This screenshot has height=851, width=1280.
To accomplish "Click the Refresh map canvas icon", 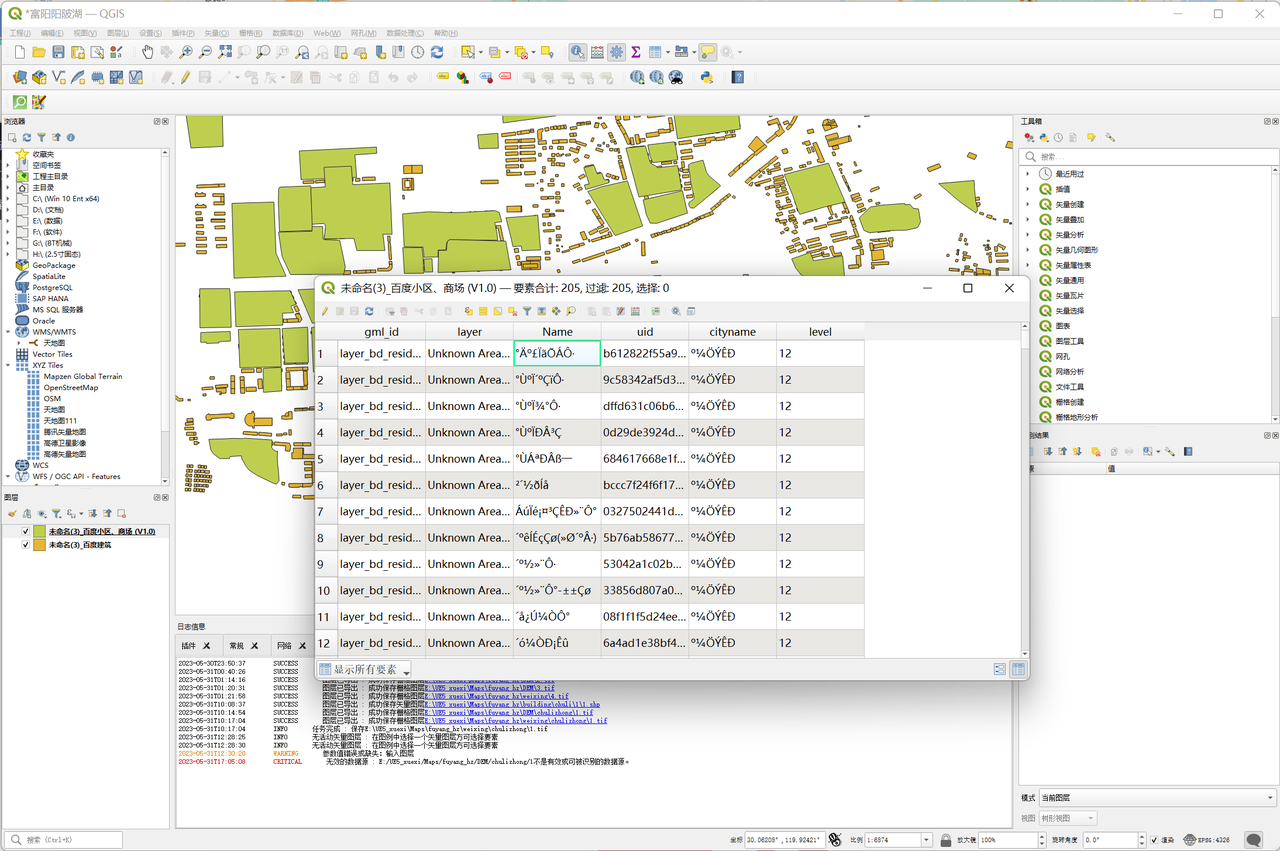I will [437, 52].
